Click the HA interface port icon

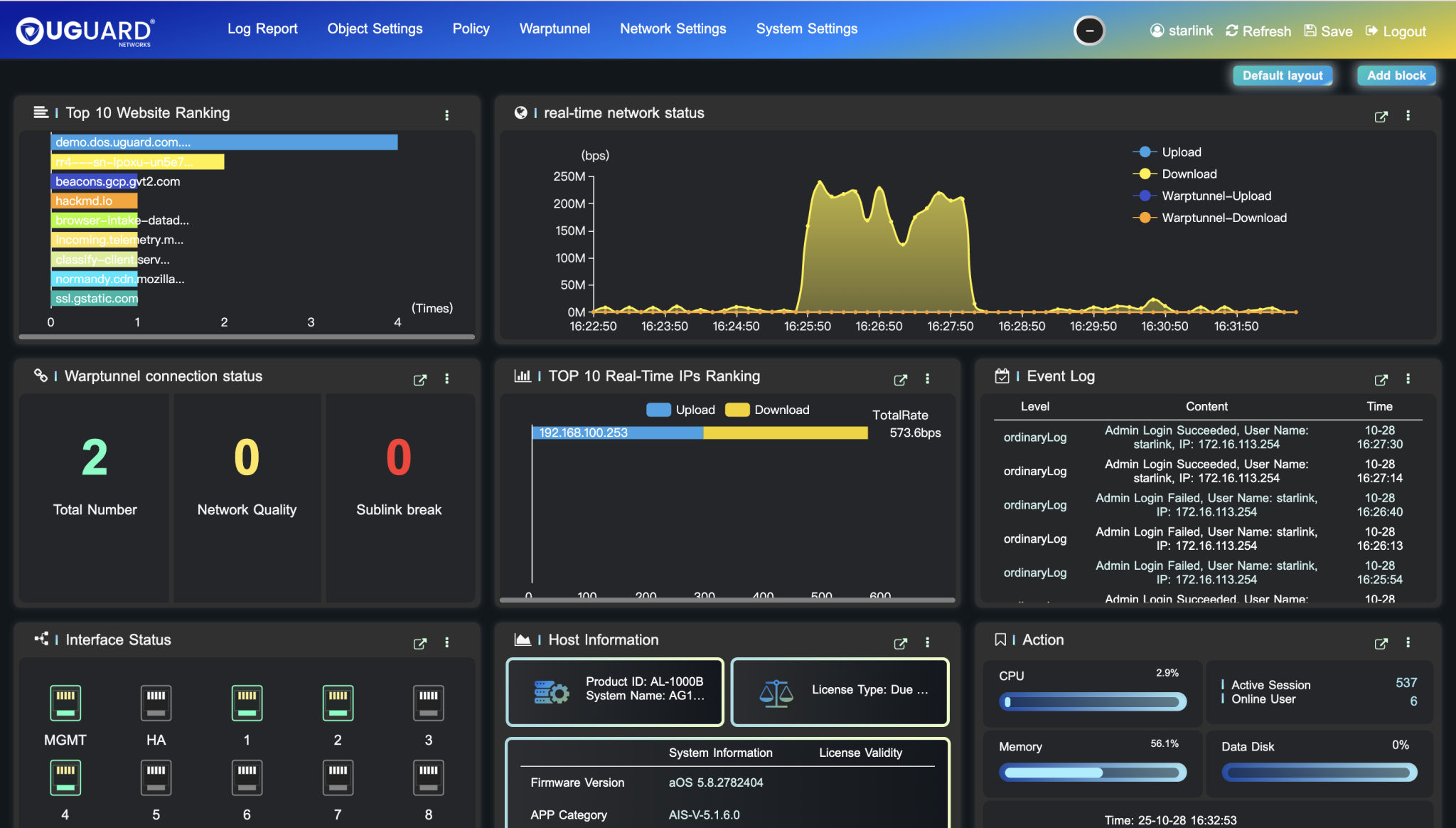pyautogui.click(x=156, y=703)
